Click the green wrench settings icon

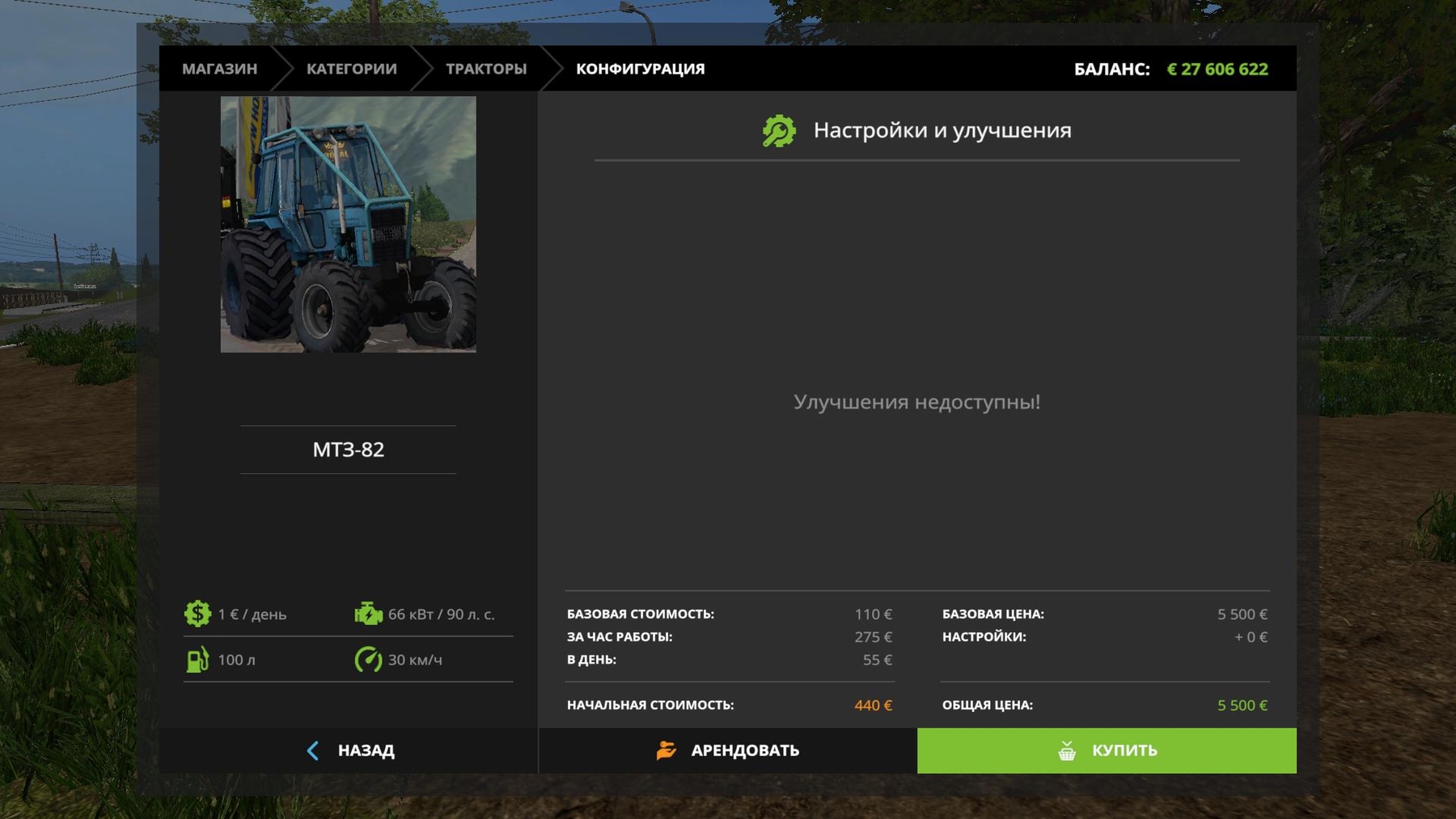pos(779,131)
